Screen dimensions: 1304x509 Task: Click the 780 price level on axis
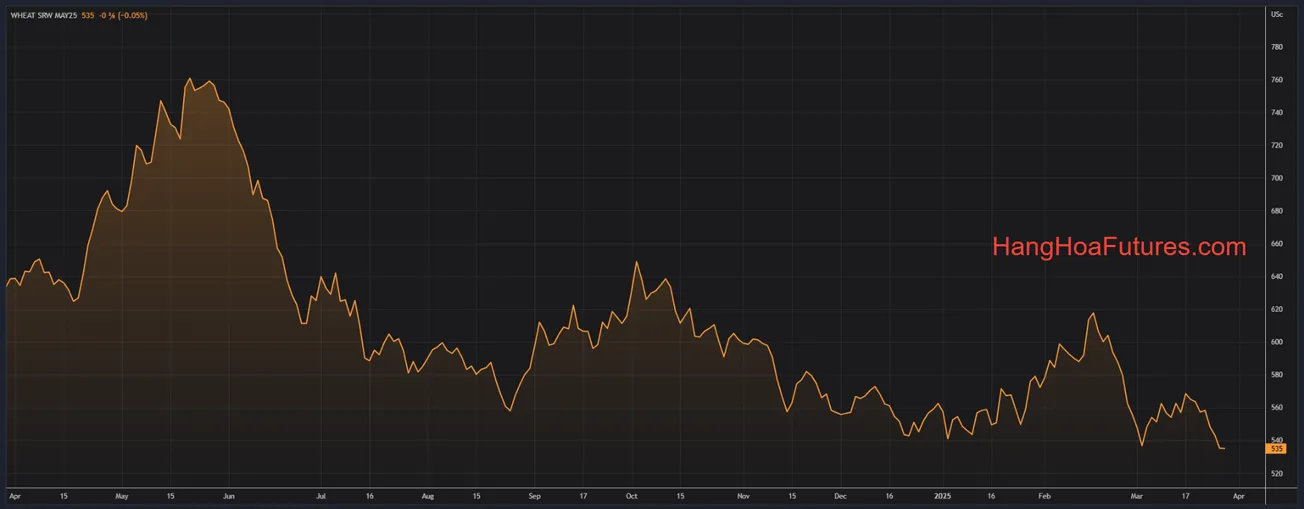click(x=1277, y=47)
